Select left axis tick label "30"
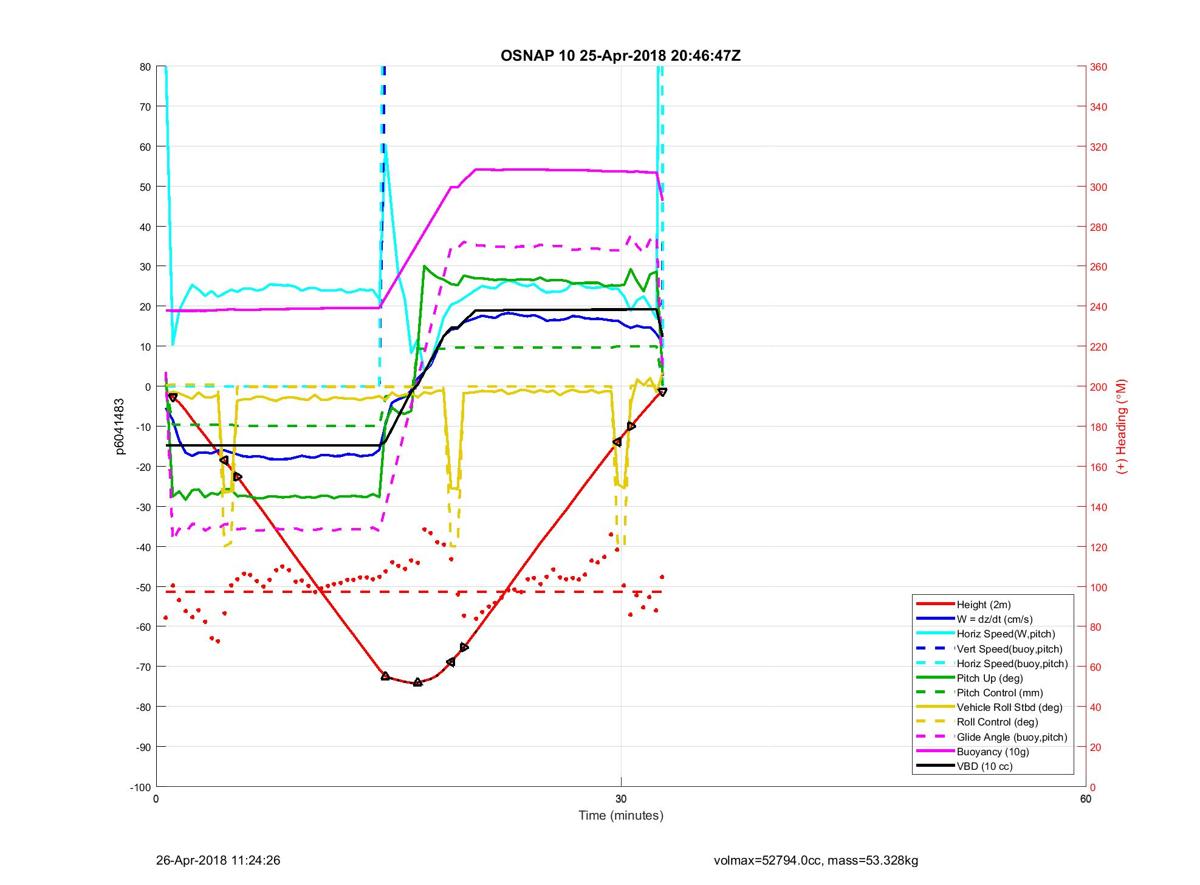This screenshot has height=885, width=1200. [x=144, y=267]
